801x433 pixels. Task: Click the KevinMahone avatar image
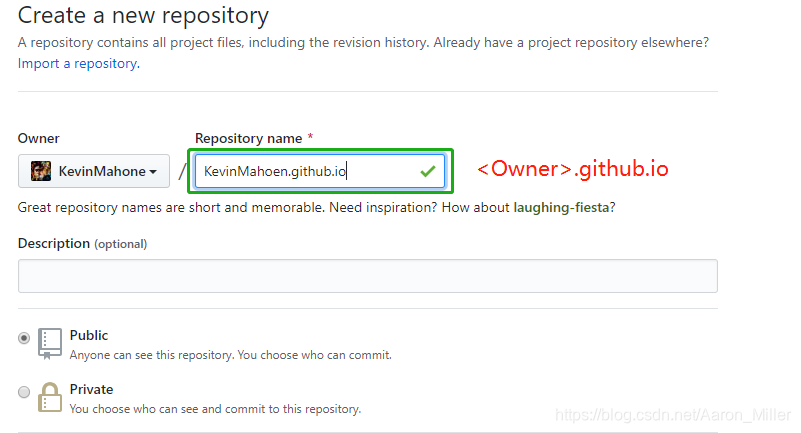[x=41, y=171]
